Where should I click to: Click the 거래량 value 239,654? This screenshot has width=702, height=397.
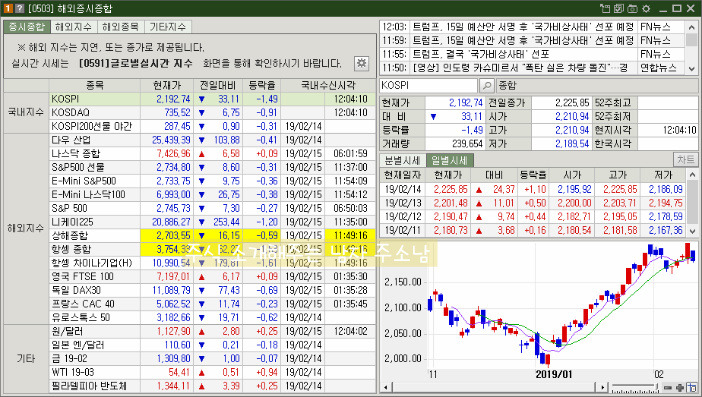click(468, 144)
